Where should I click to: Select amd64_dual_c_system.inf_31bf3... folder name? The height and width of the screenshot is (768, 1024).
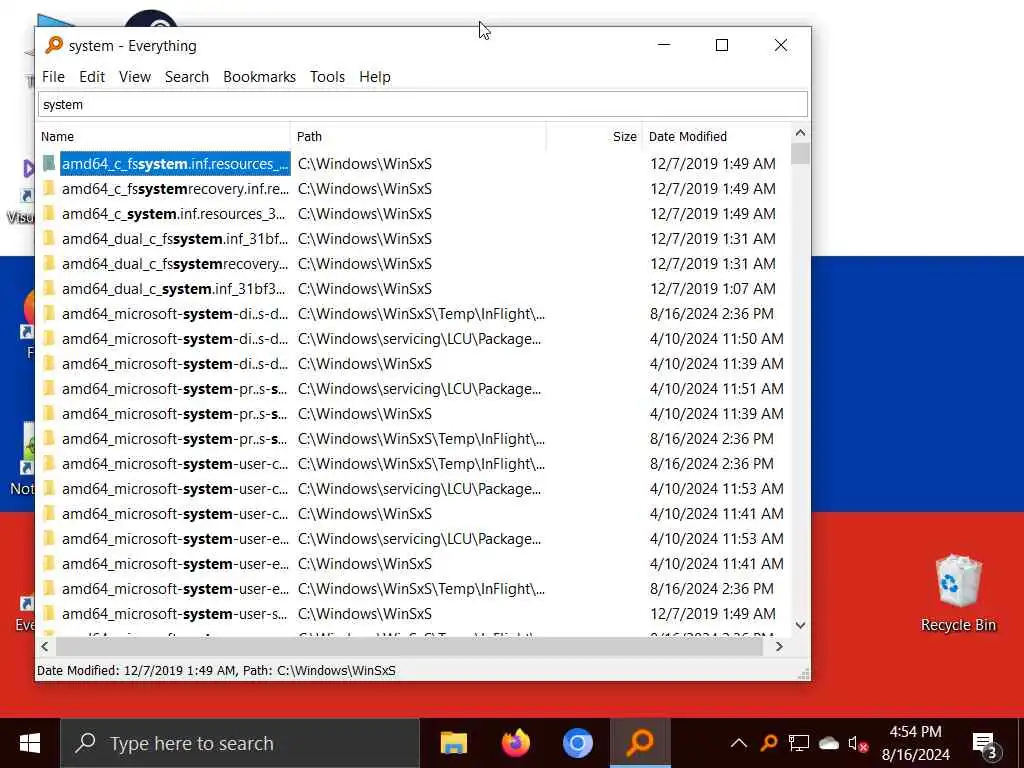pos(173,289)
